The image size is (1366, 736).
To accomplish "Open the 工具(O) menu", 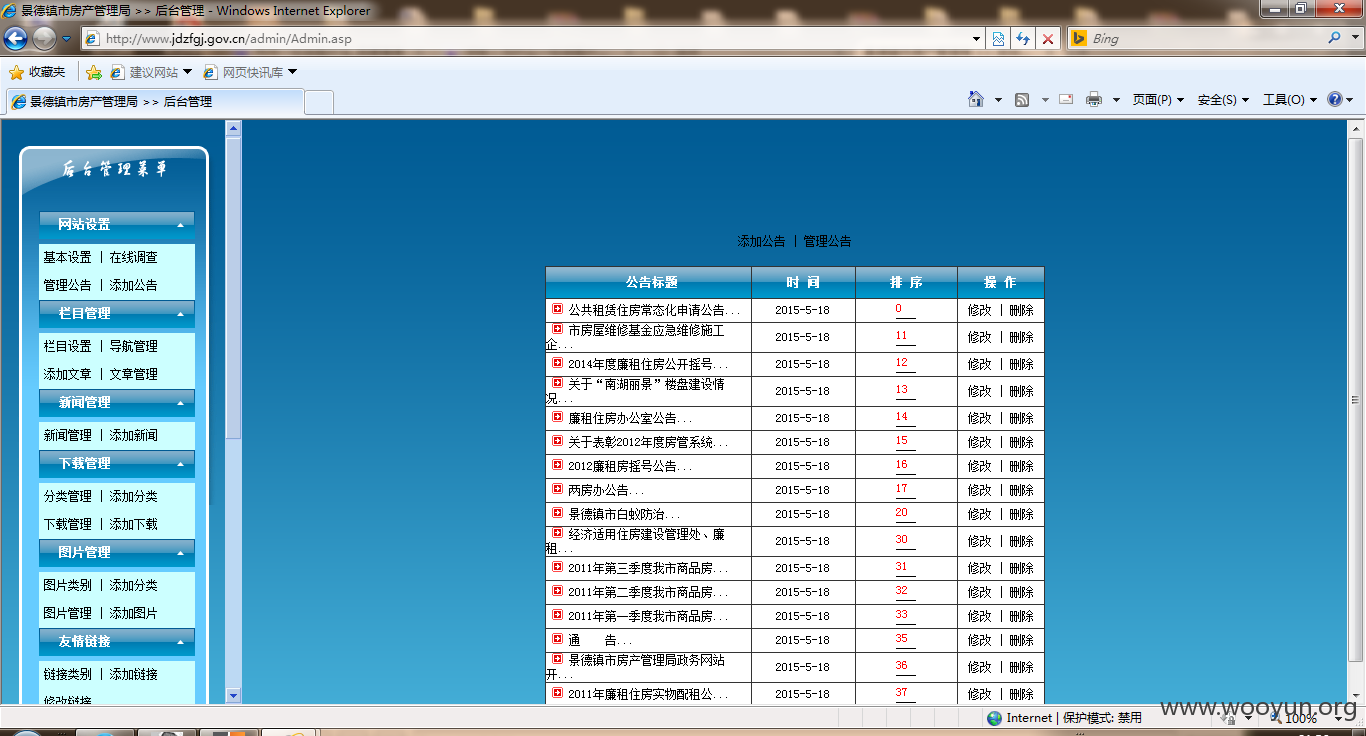I will click(x=1290, y=100).
